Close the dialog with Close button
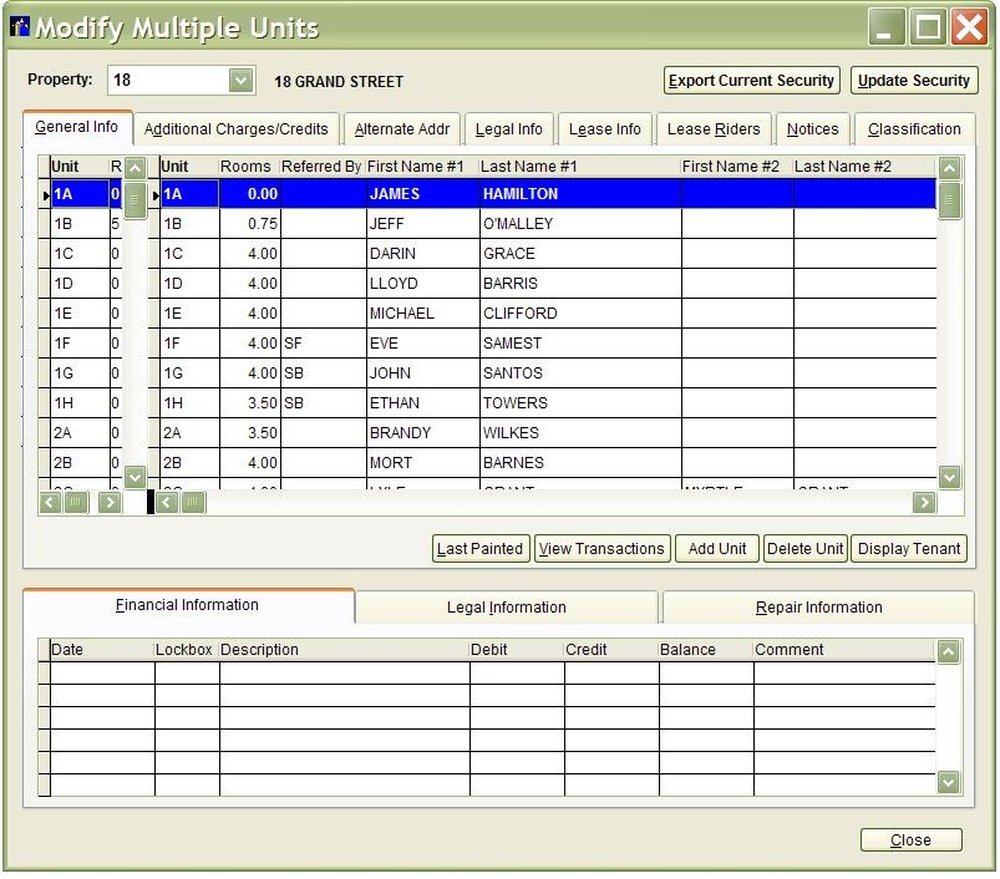The height and width of the screenshot is (879, 1000). (910, 840)
